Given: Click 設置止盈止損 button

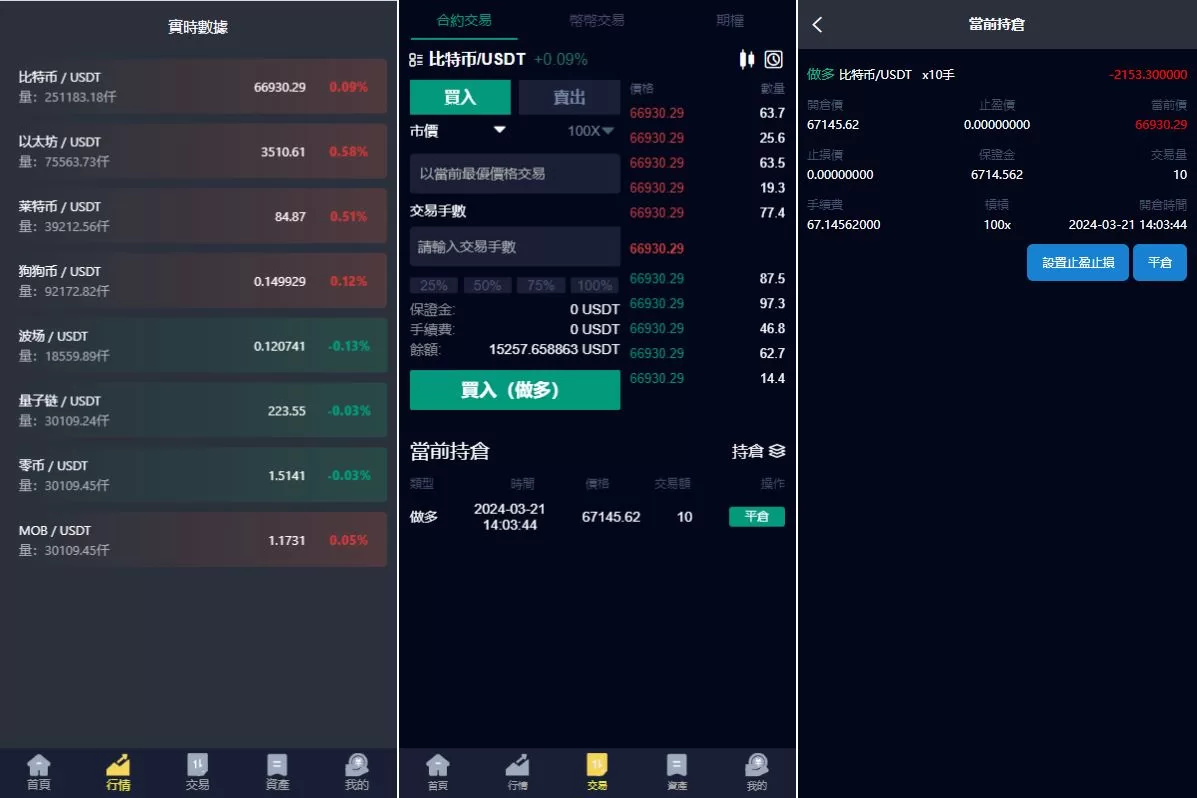Looking at the screenshot, I should click(1077, 263).
